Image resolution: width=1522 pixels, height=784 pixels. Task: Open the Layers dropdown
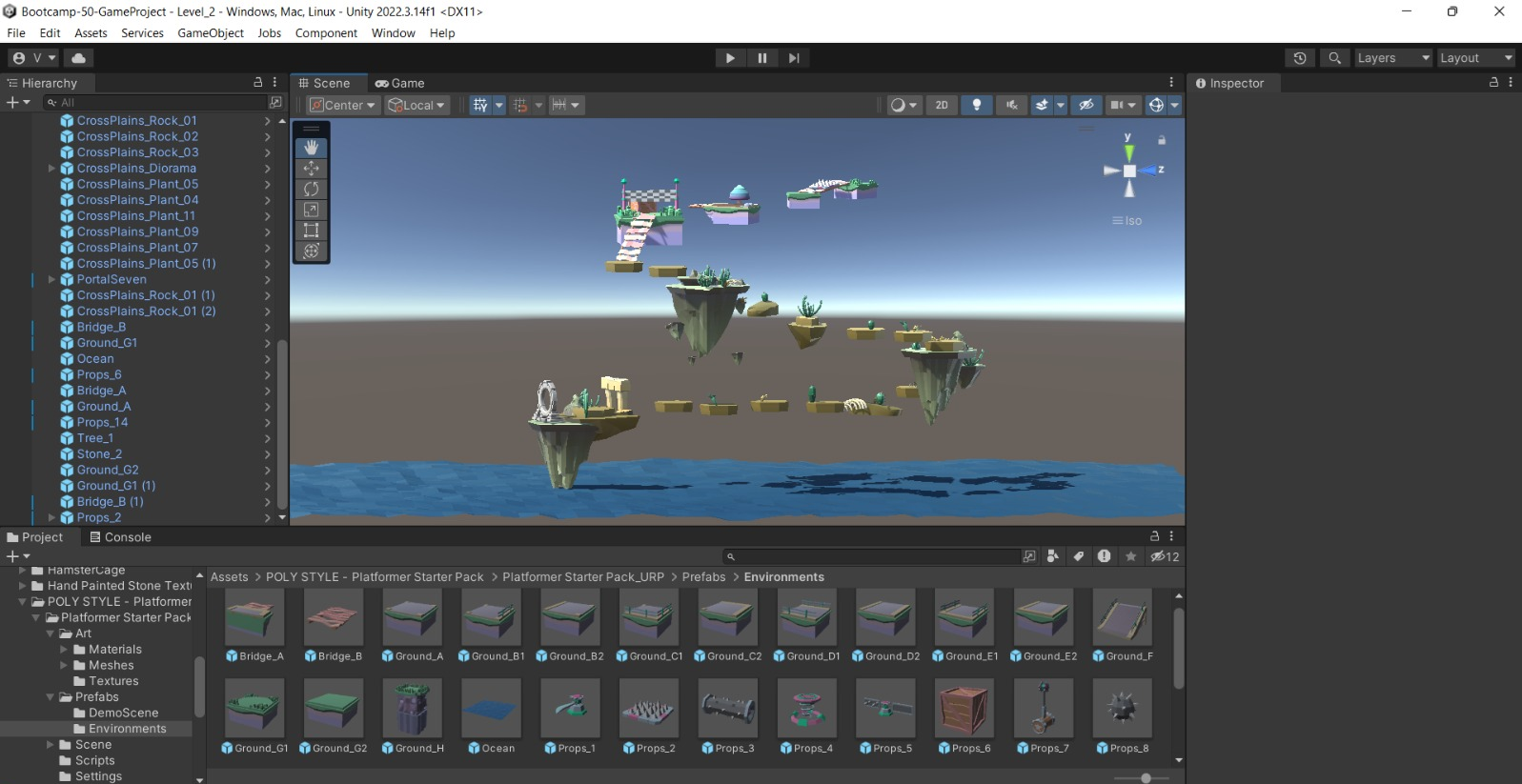coord(1392,58)
